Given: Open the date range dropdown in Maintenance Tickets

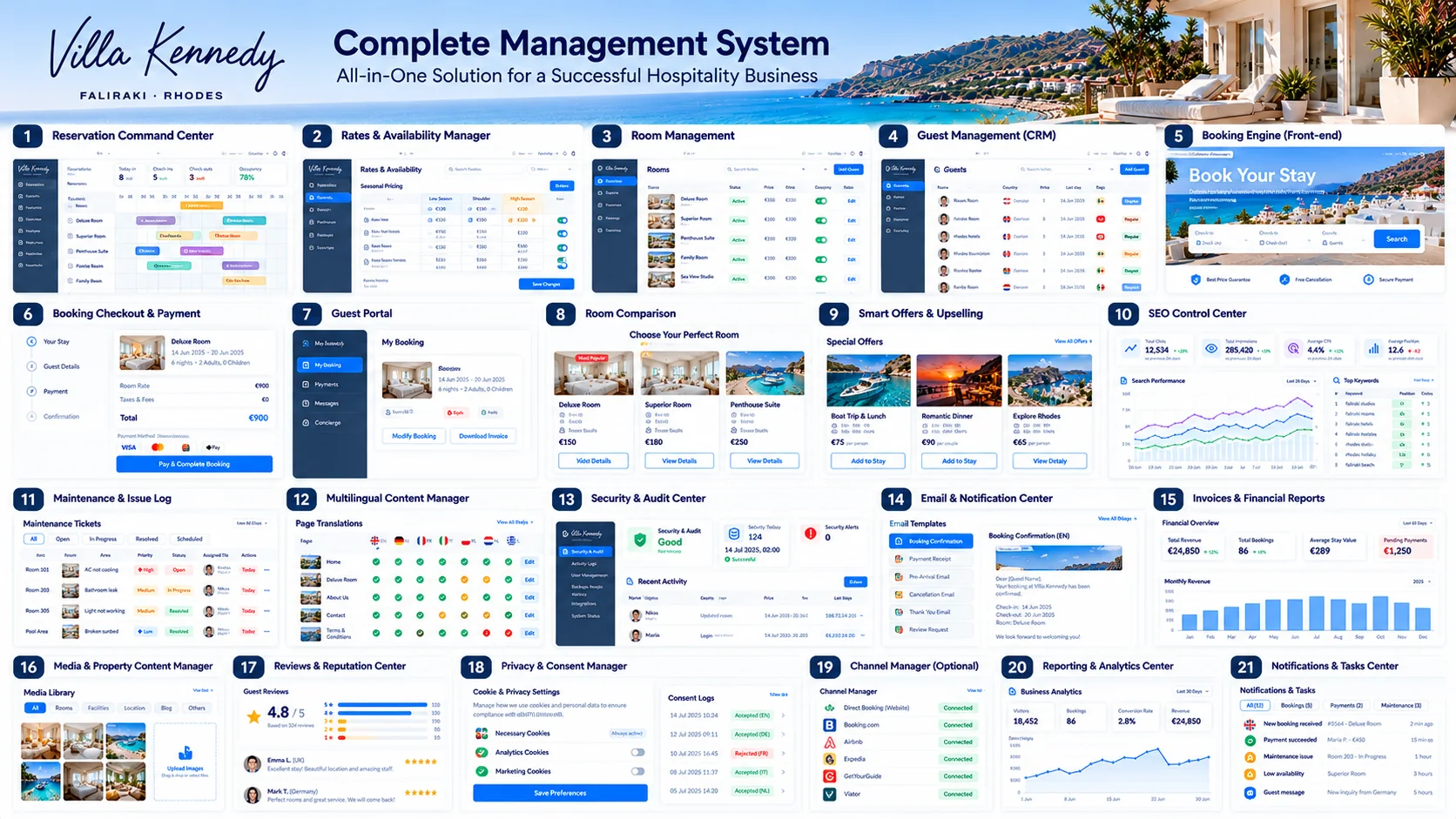Looking at the screenshot, I should tap(253, 524).
